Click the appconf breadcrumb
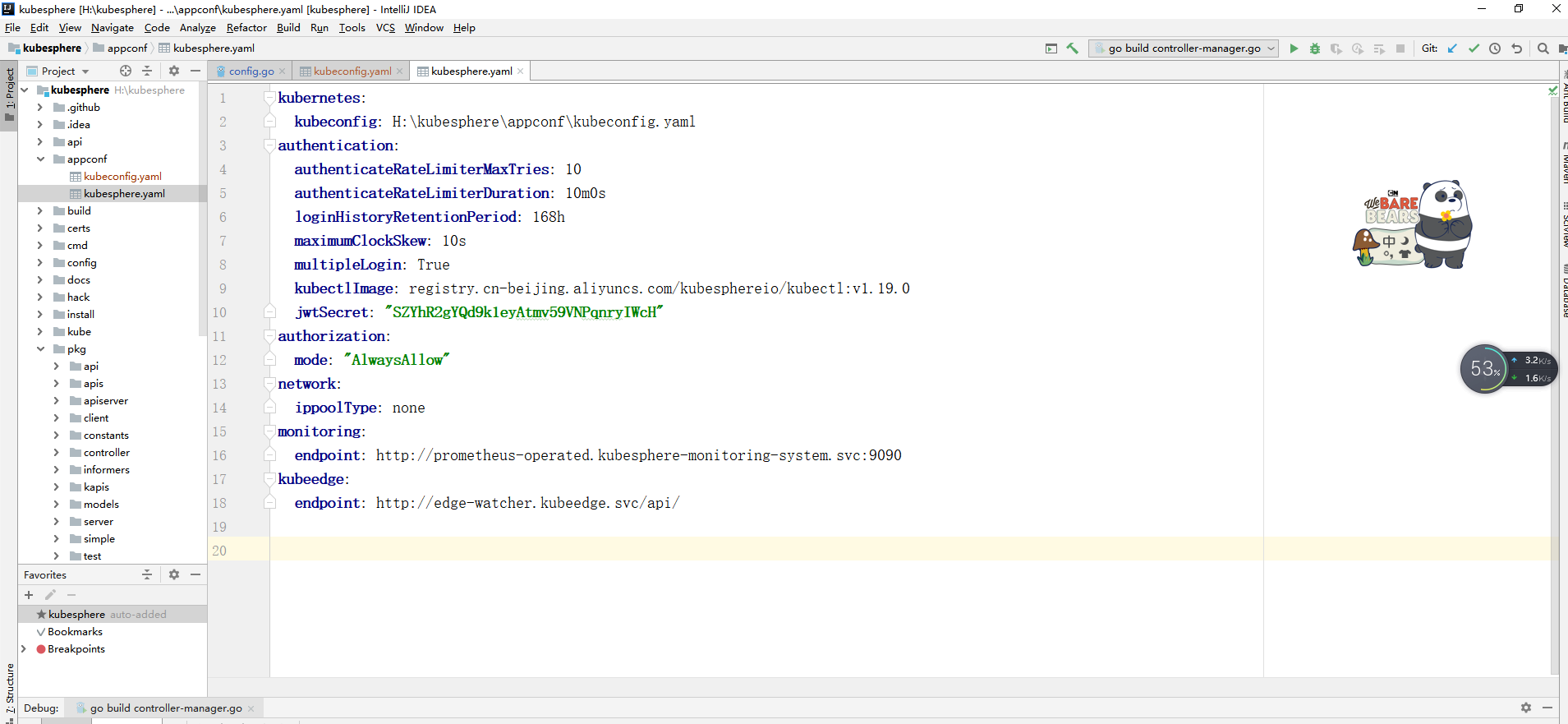1568x724 pixels. pos(121,48)
